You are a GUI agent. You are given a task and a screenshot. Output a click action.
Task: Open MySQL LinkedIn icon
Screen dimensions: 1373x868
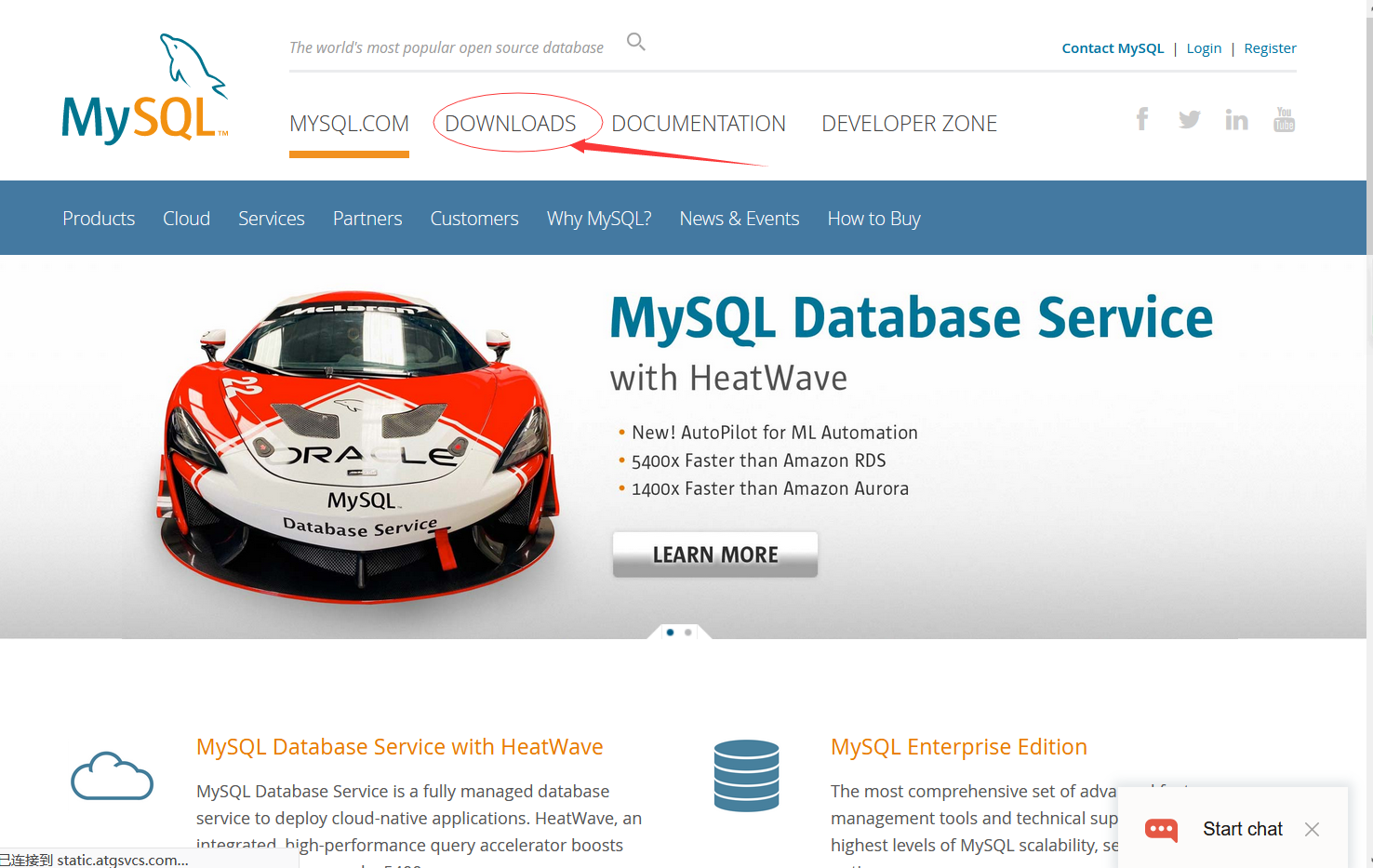1236,119
